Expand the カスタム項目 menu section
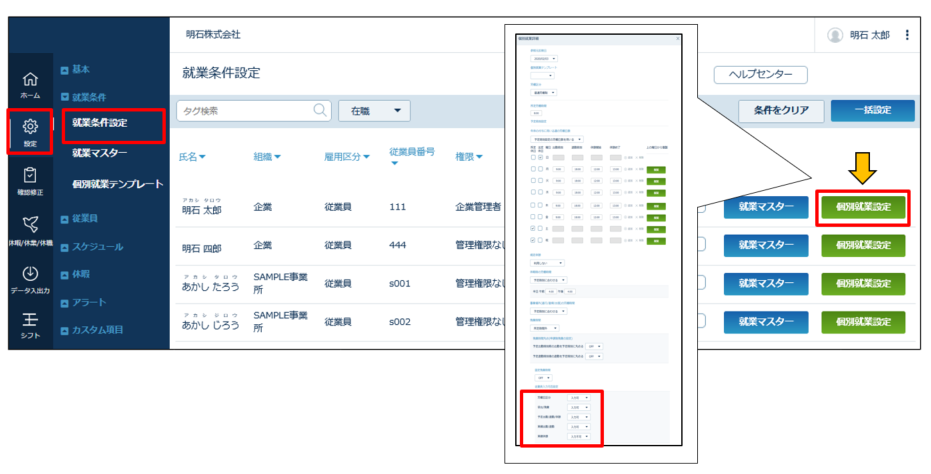 coord(92,330)
